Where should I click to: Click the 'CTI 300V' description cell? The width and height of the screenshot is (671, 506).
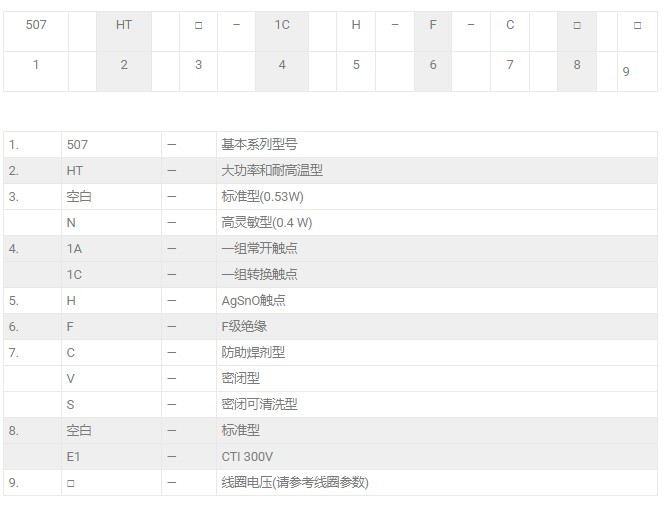point(246,457)
